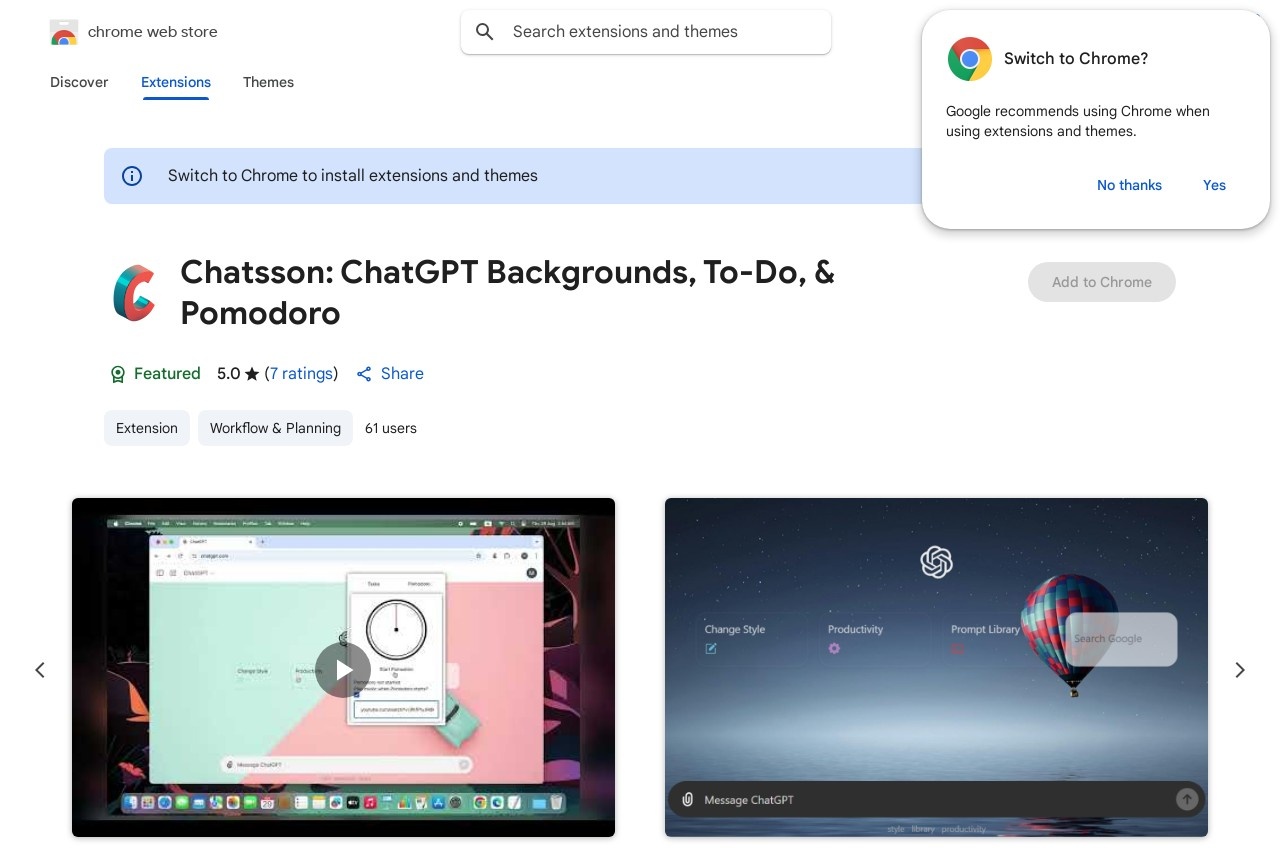
Task: Click the Chatsson extension logo
Action: [x=133, y=293]
